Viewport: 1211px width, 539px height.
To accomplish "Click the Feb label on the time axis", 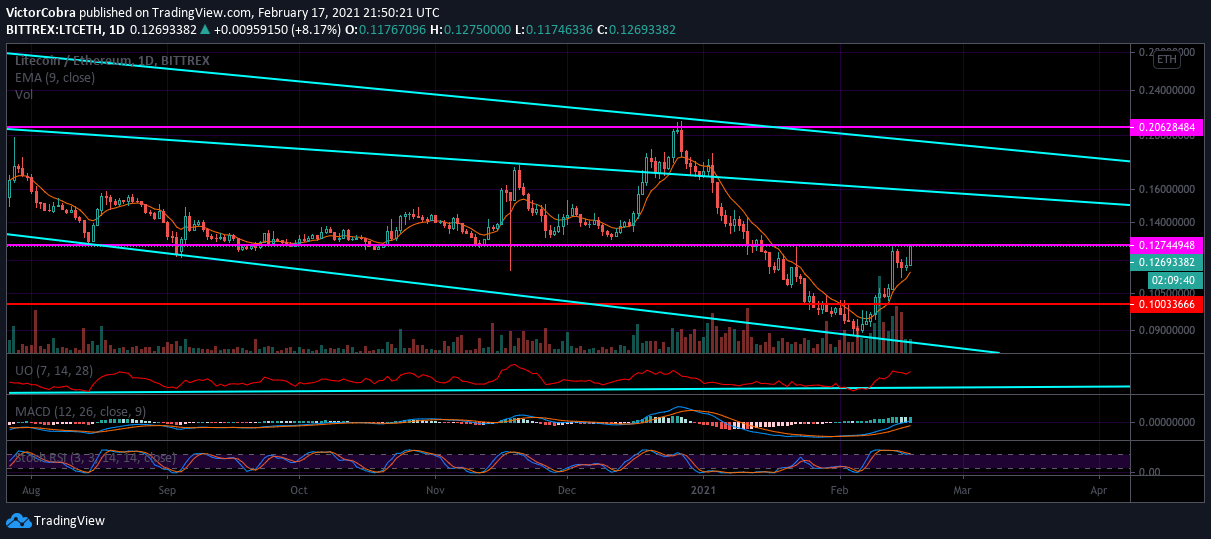I will pyautogui.click(x=840, y=491).
